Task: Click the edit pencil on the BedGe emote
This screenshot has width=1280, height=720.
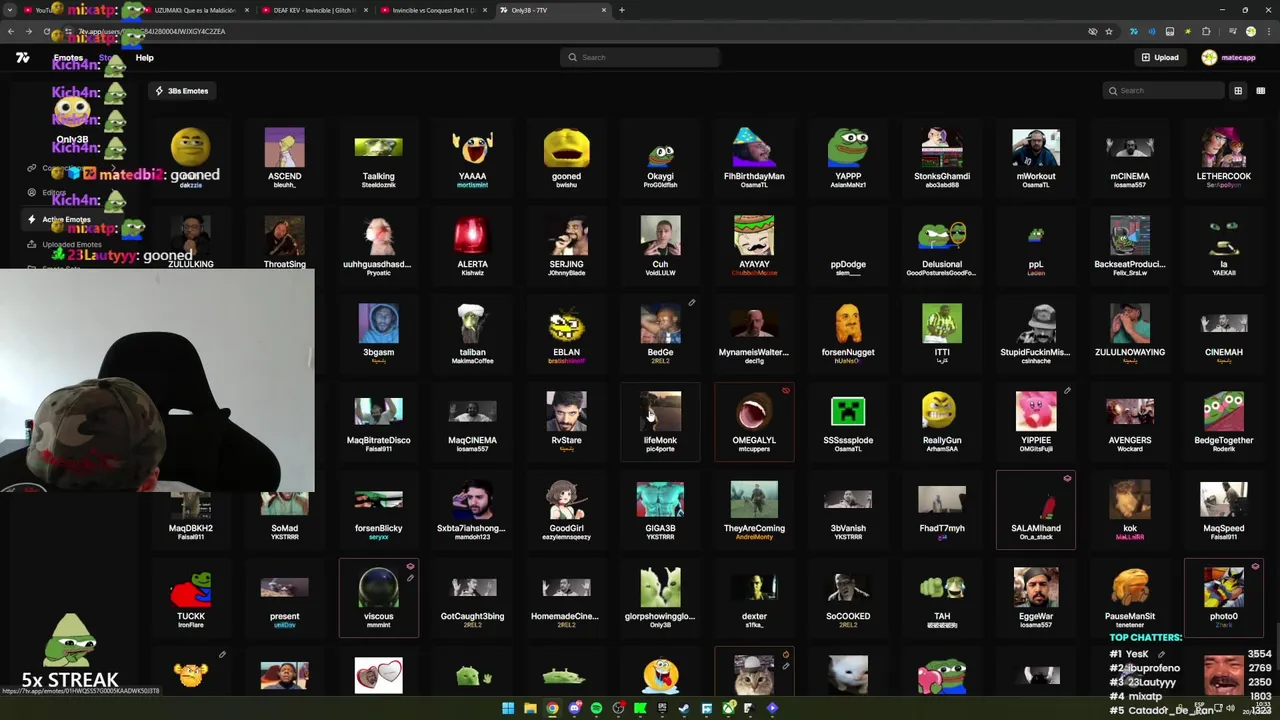Action: [x=691, y=302]
